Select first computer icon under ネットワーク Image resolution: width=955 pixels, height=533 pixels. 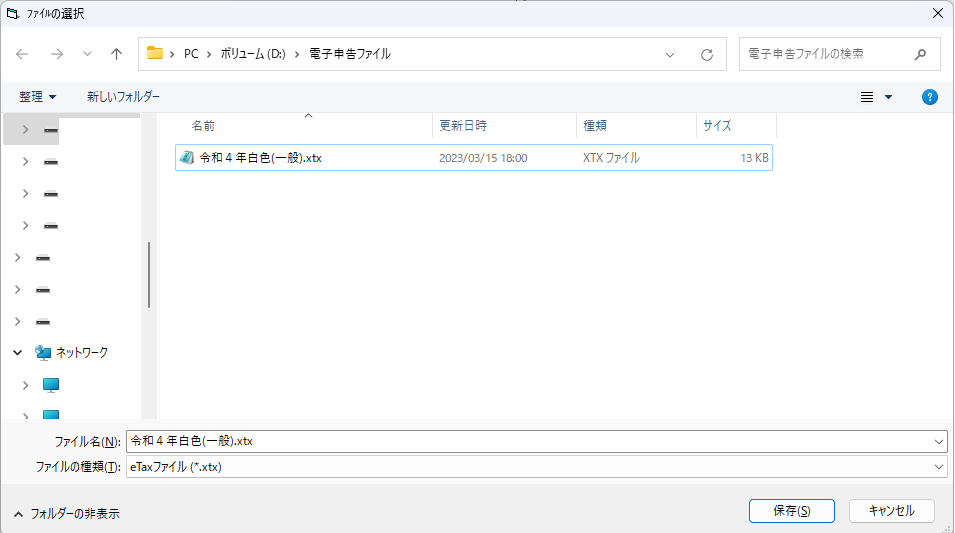point(51,385)
